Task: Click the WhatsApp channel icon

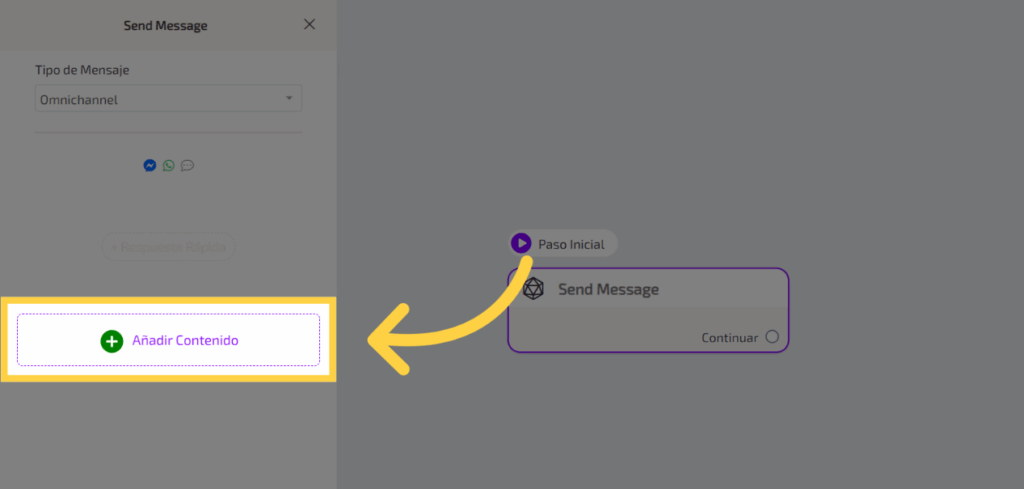Action: 168,166
